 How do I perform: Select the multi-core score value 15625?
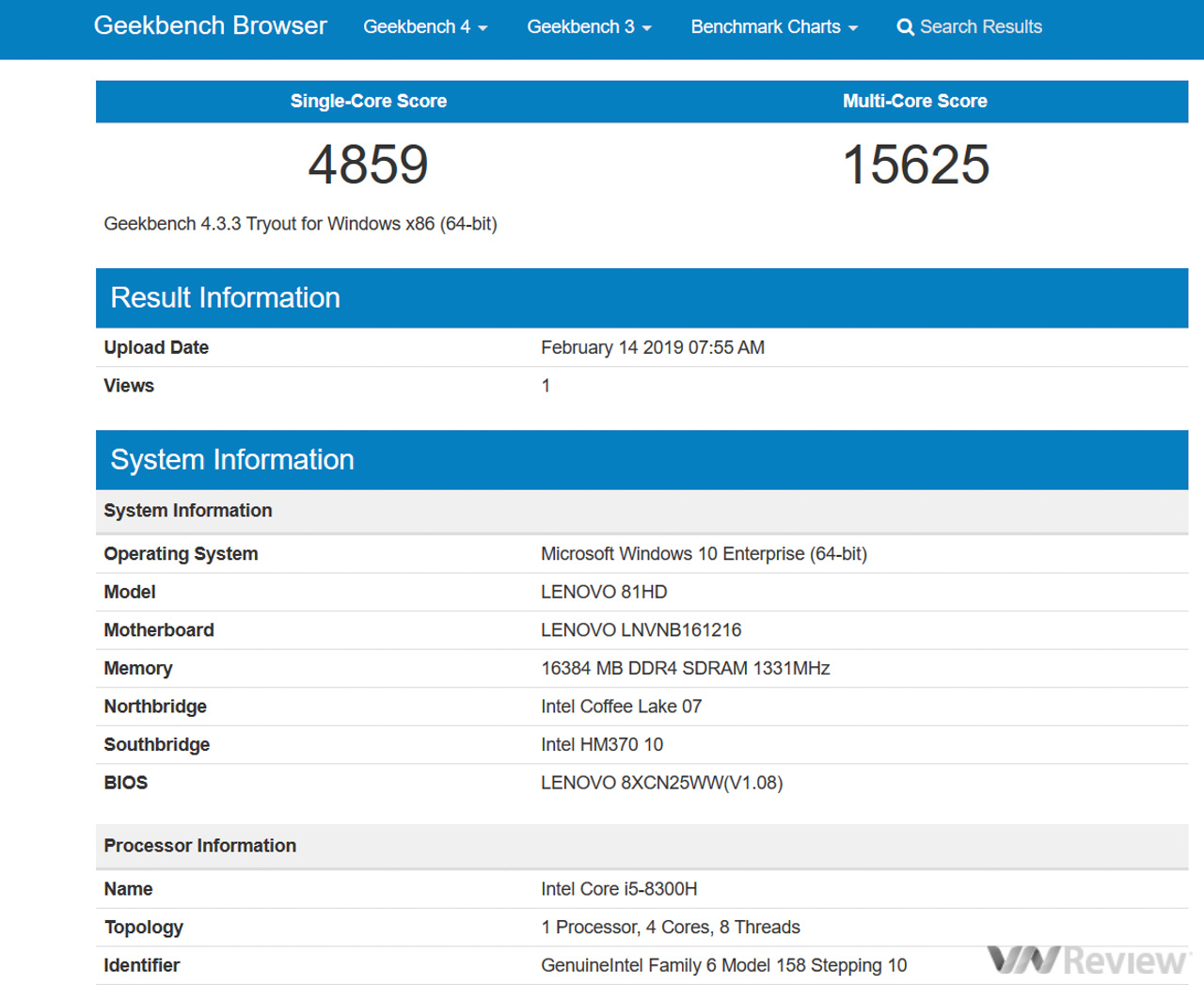pyautogui.click(x=915, y=165)
